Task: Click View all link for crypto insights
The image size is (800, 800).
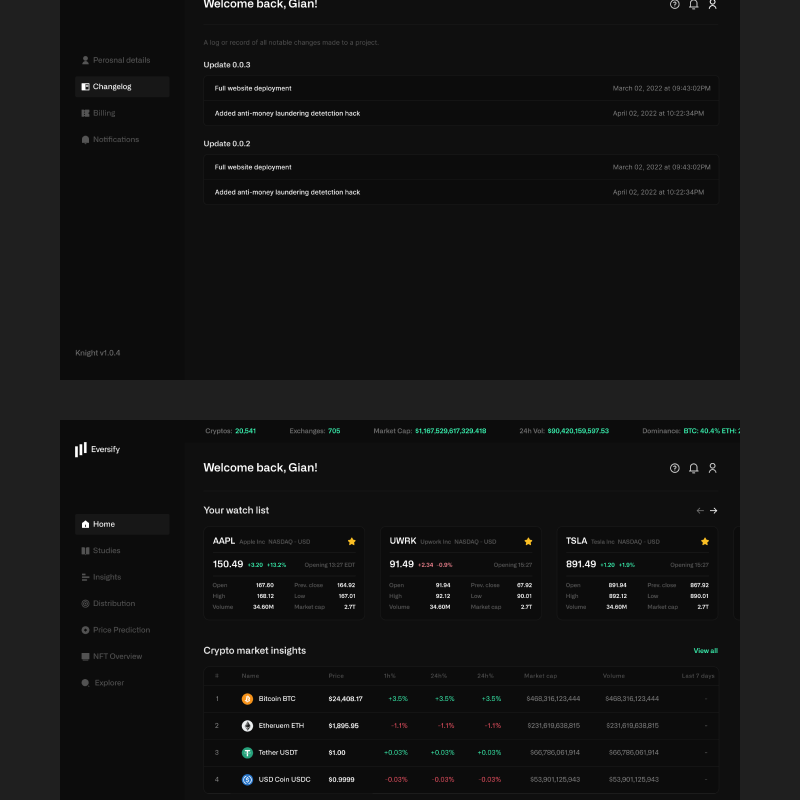Action: click(706, 651)
